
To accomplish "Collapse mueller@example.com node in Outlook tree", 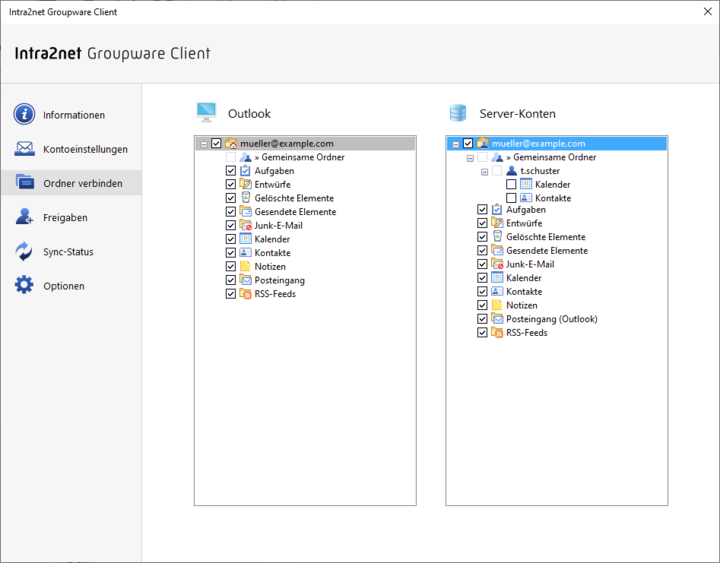I will point(204,144).
